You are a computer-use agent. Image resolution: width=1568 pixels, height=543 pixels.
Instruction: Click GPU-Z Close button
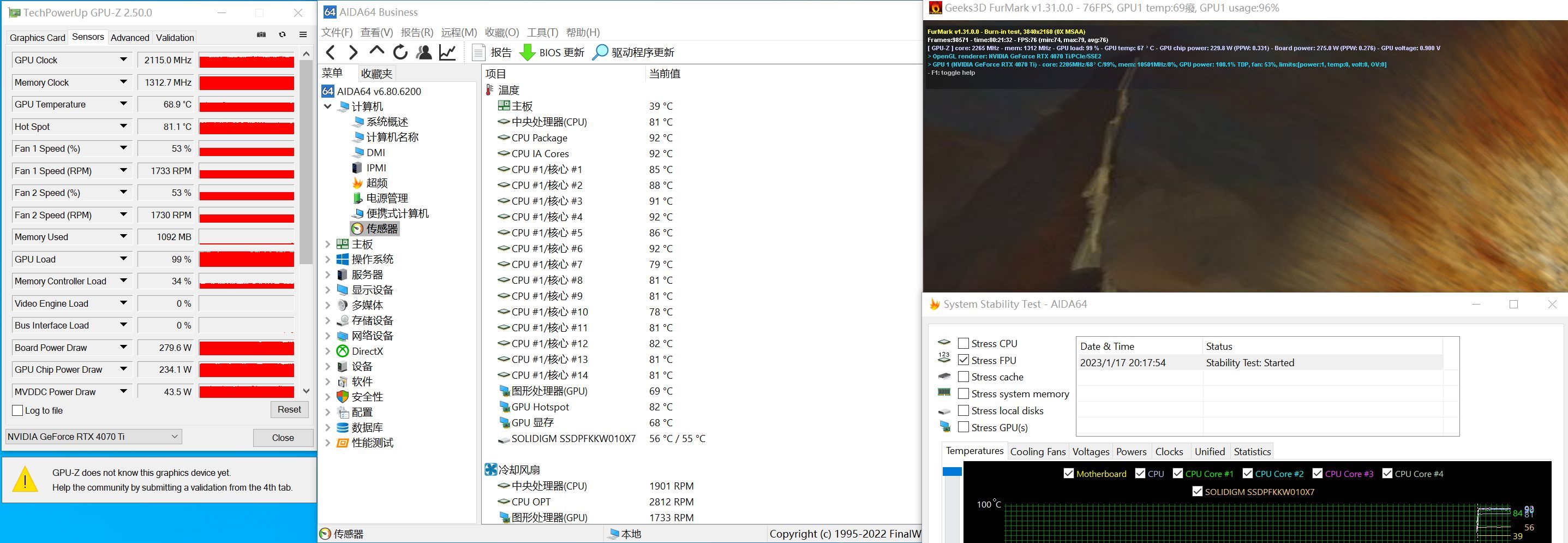283,438
